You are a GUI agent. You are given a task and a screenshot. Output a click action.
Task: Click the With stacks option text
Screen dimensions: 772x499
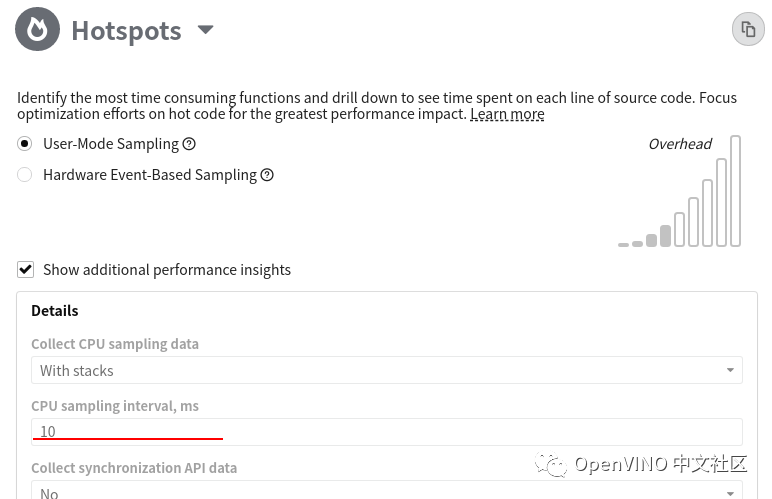click(77, 371)
